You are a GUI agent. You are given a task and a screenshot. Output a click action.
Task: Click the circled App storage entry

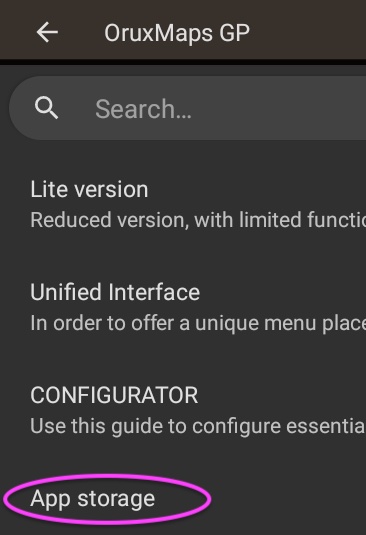point(107,499)
